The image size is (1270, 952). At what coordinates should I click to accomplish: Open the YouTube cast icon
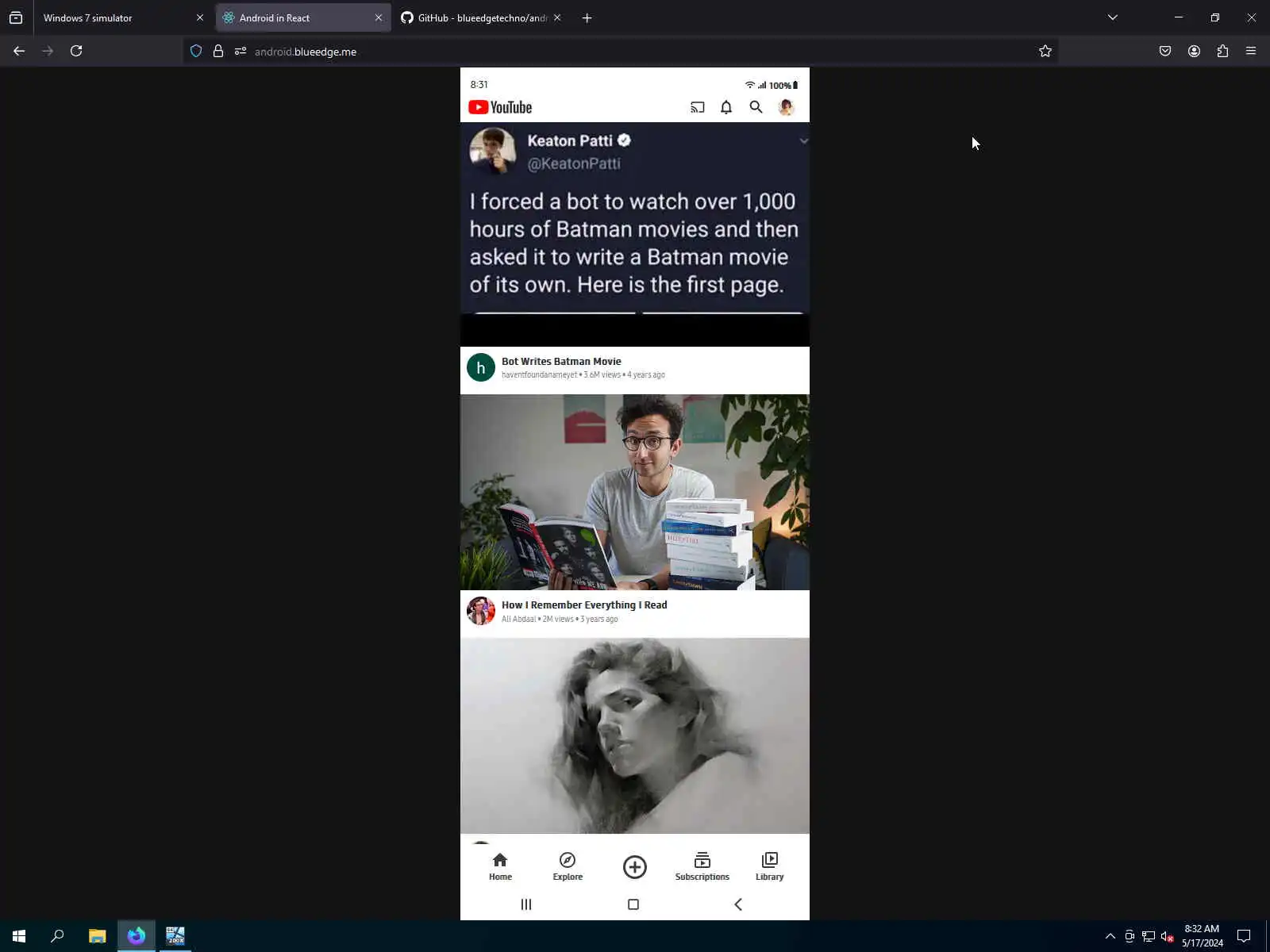(x=697, y=107)
